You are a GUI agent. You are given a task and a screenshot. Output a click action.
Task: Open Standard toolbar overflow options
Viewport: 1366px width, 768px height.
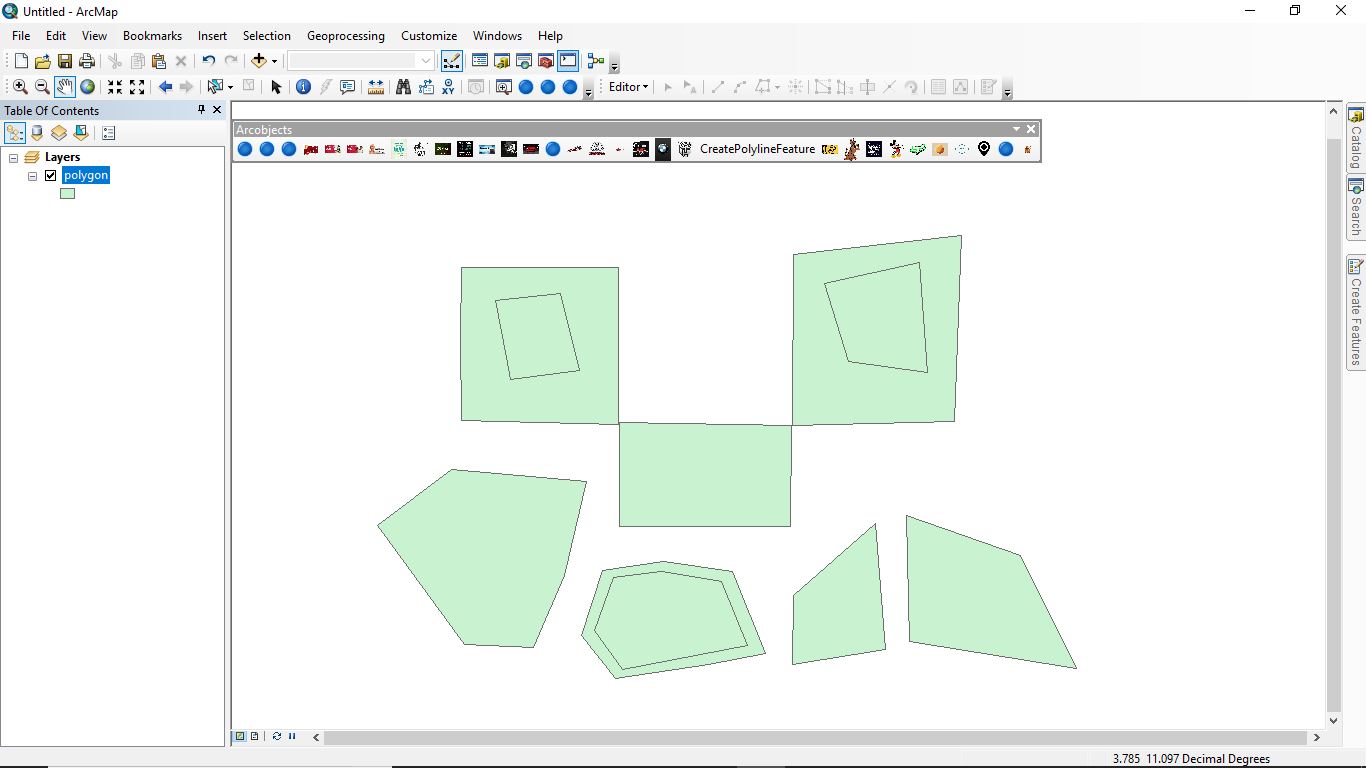(614, 65)
